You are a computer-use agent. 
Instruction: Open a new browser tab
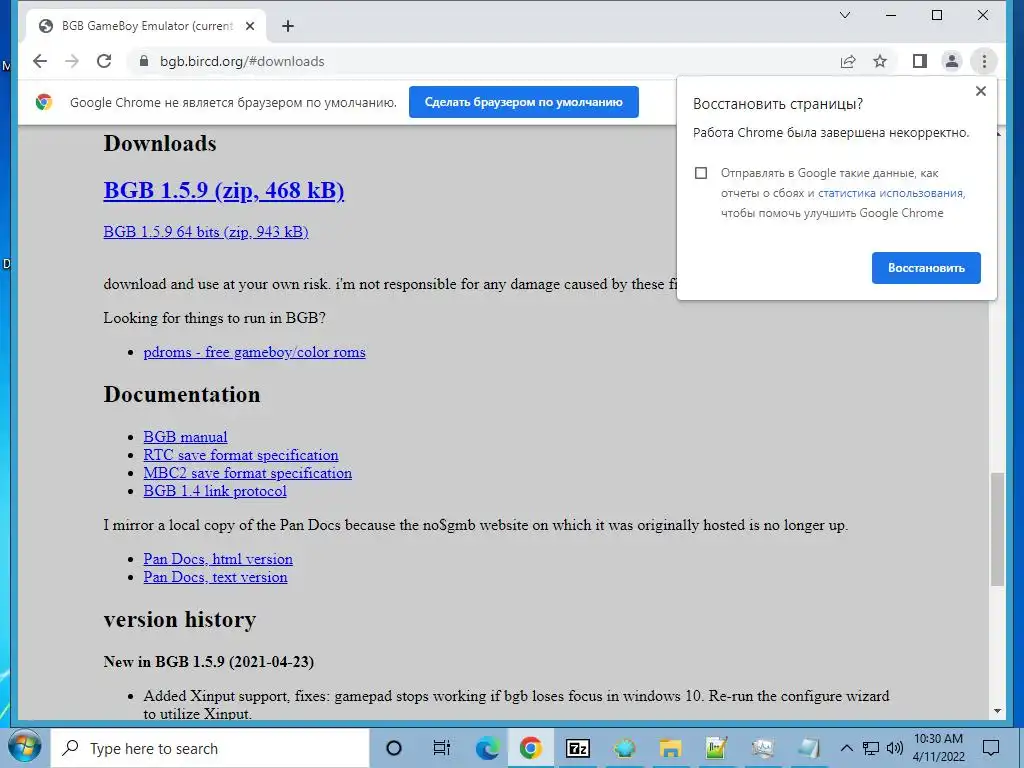[x=288, y=26]
